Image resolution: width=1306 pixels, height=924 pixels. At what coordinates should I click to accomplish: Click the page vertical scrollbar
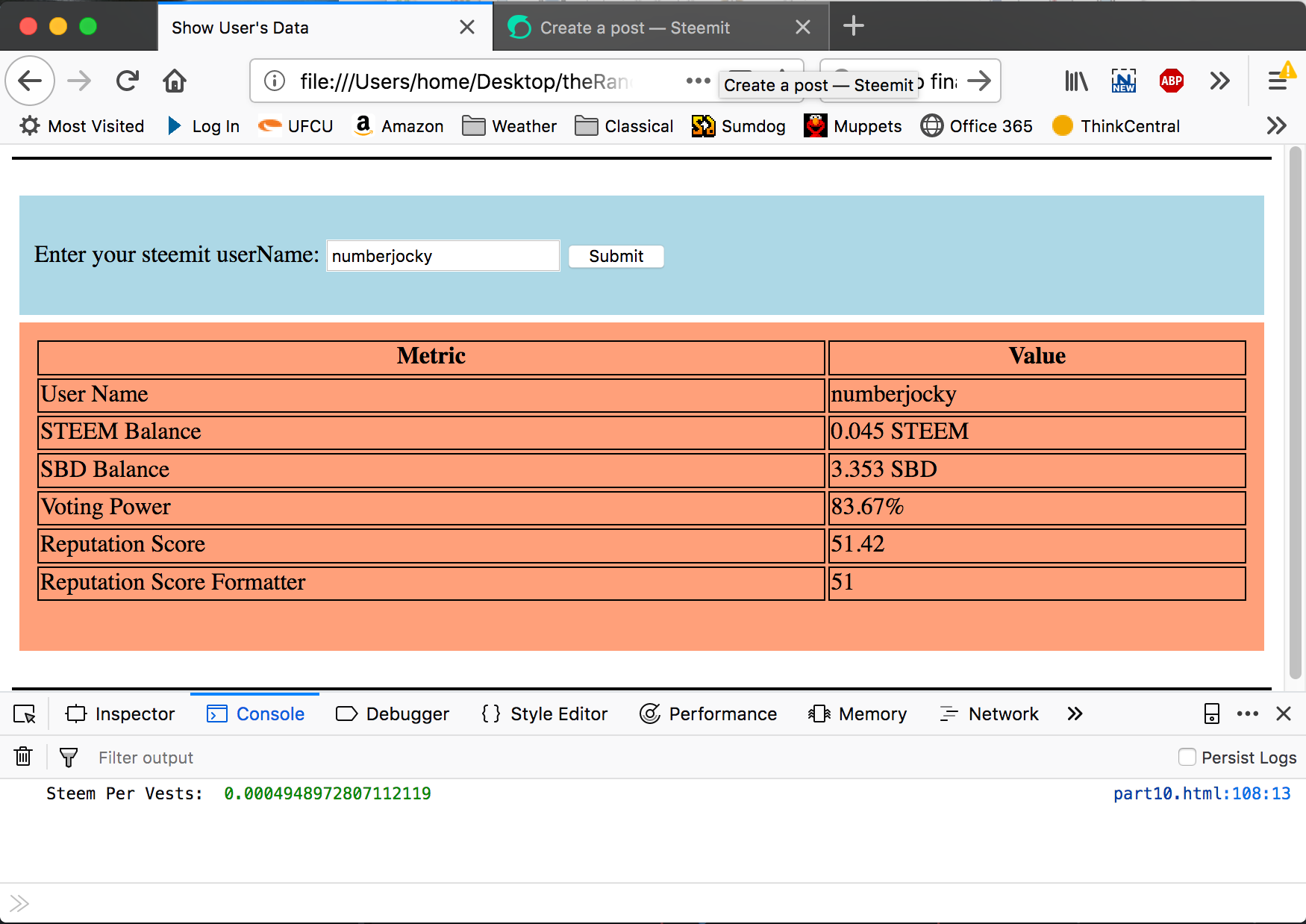tap(1296, 412)
